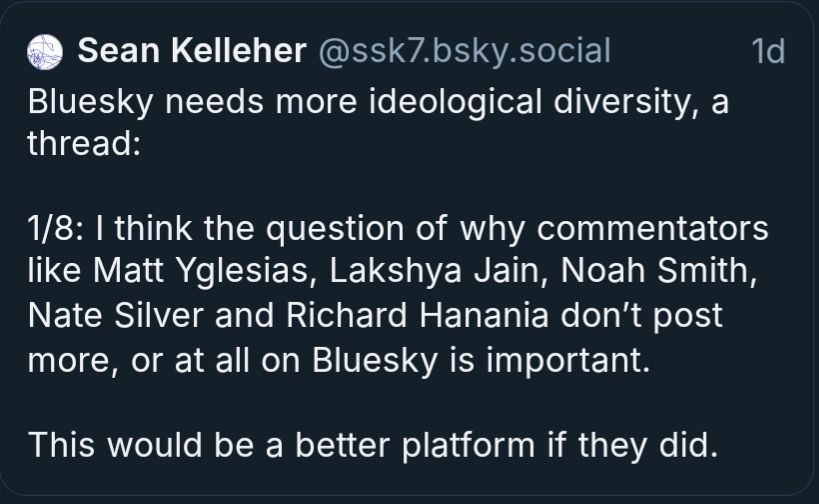Click the word "commentators" in the post

pos(652,228)
